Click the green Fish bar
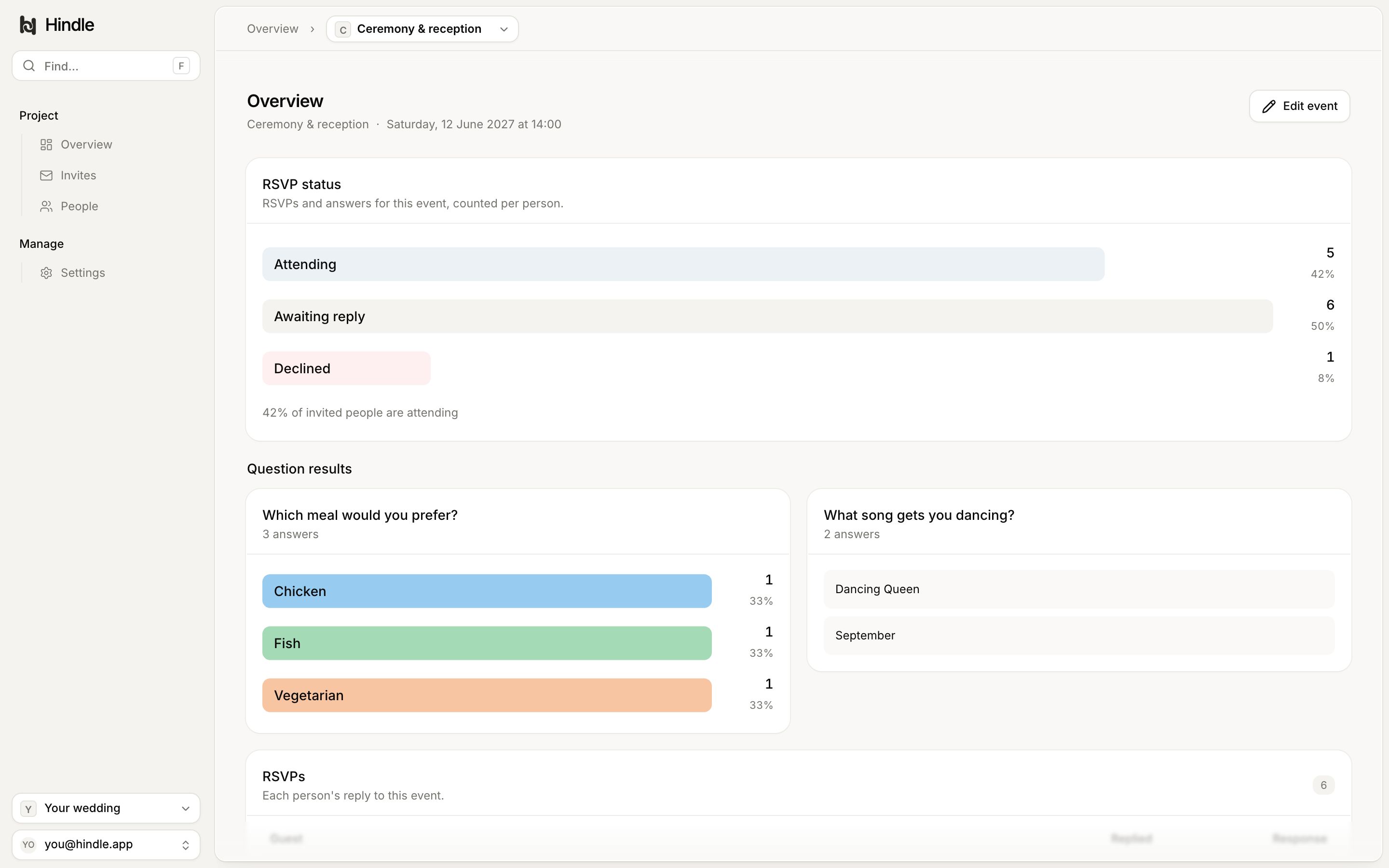 487,644
